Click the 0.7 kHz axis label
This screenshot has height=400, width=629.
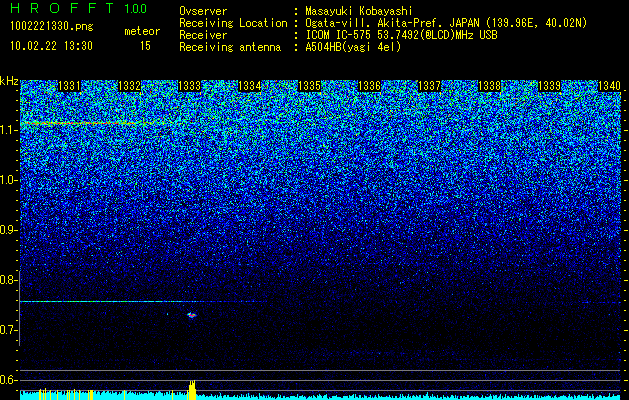click(9, 330)
